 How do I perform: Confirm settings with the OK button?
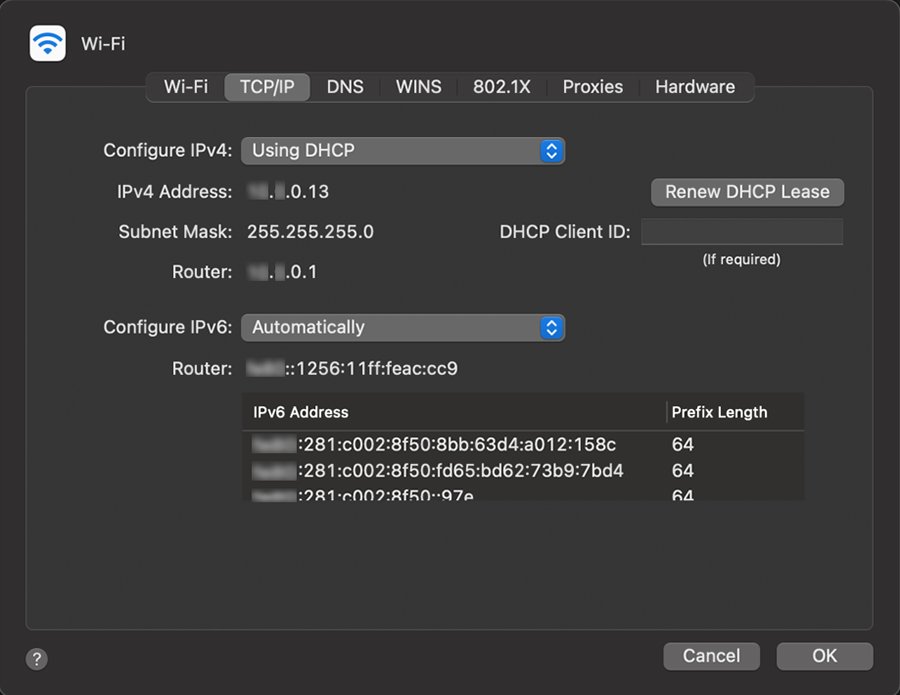824,656
